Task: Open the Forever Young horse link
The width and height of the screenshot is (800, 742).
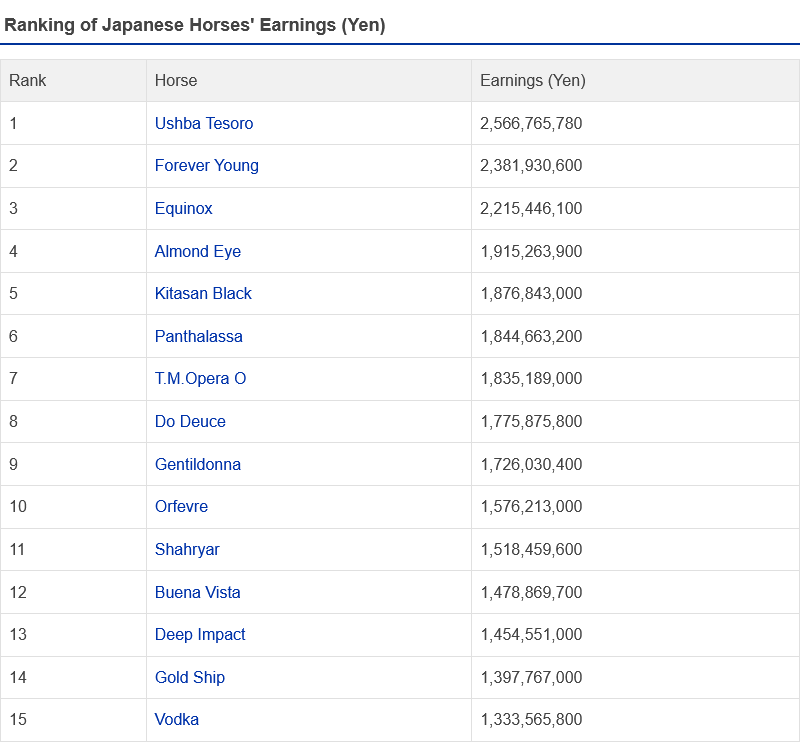Action: (207, 165)
